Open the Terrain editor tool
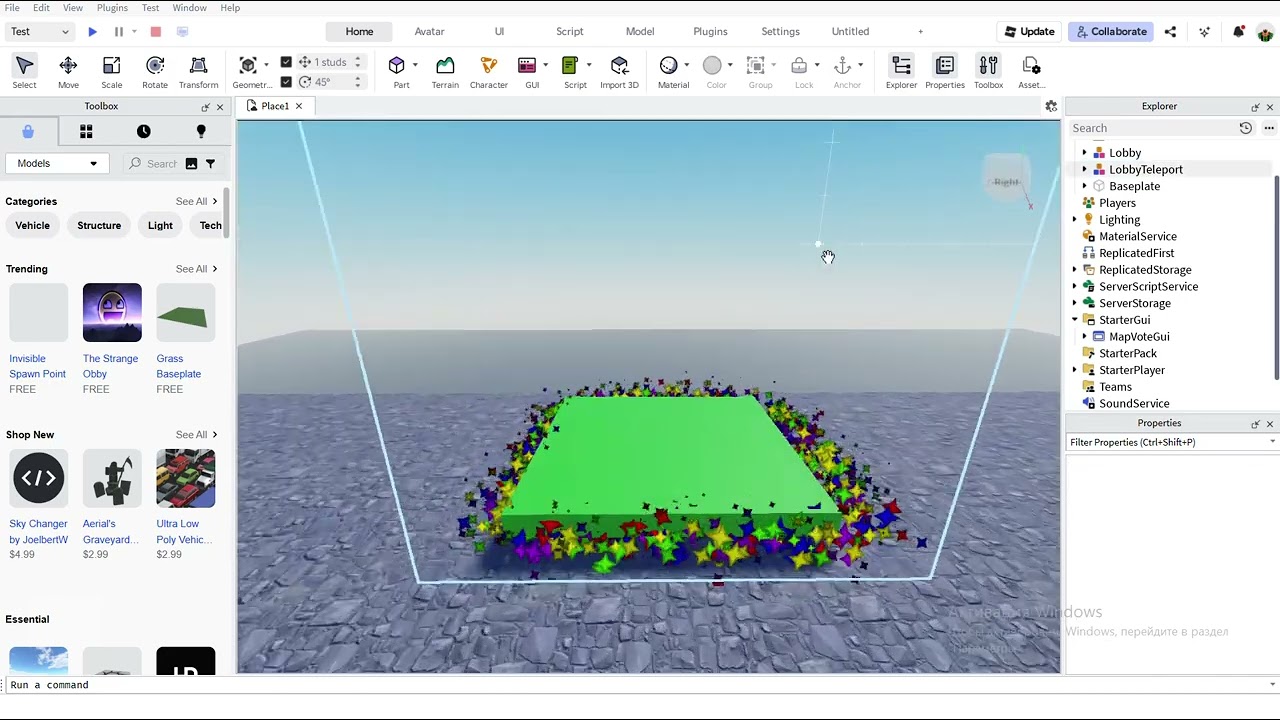Viewport: 1280px width, 720px height. click(445, 72)
